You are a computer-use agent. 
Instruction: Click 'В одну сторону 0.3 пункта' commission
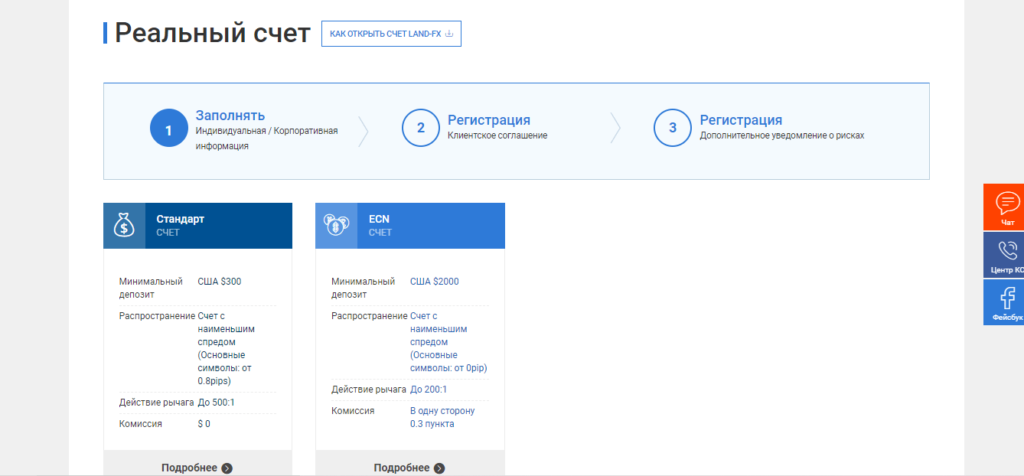click(442, 417)
